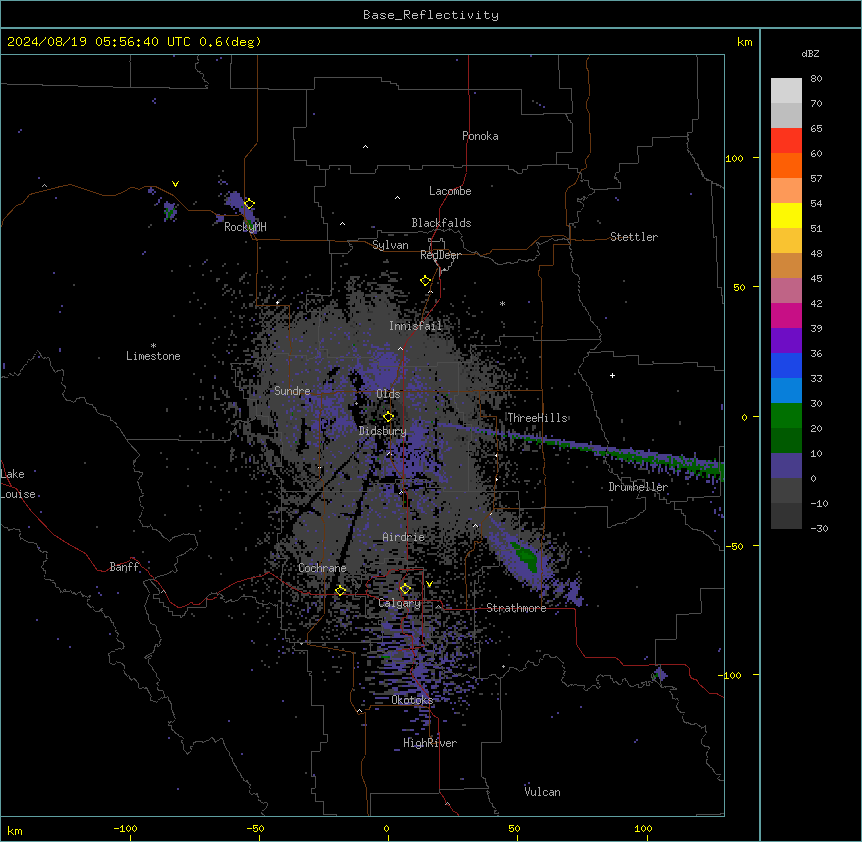This screenshot has height=842, width=862.
Task: Click the Olds label
Action: point(388,394)
